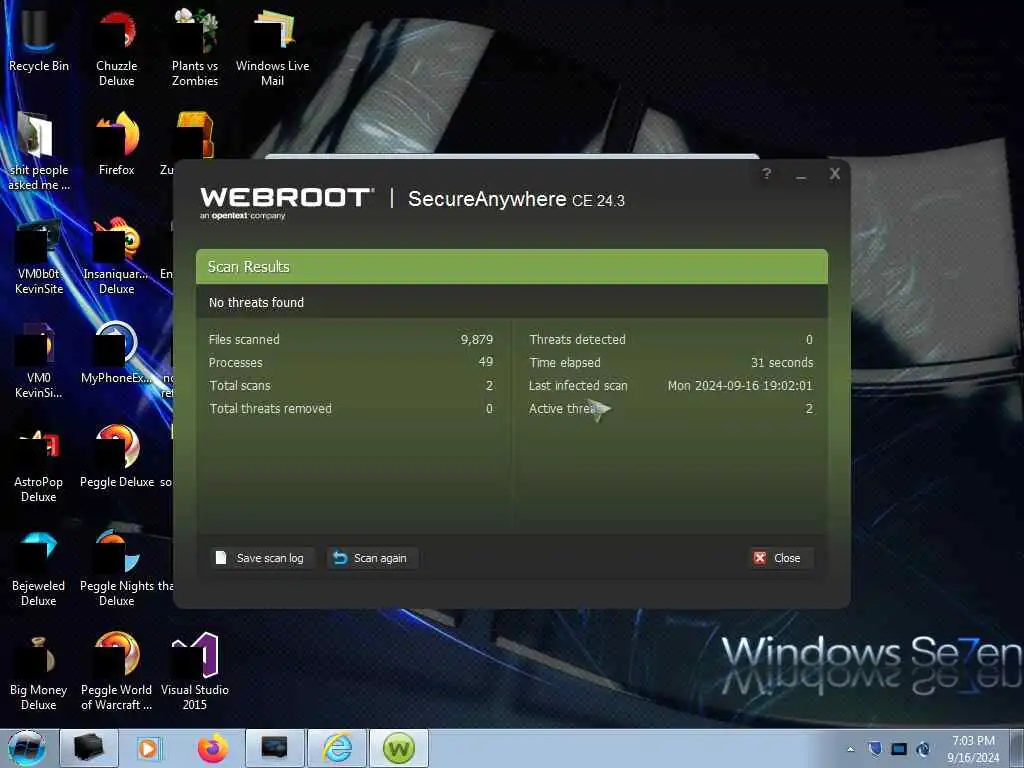
Task: Open the Windows Live Mail desktop icon
Action: coord(272,48)
